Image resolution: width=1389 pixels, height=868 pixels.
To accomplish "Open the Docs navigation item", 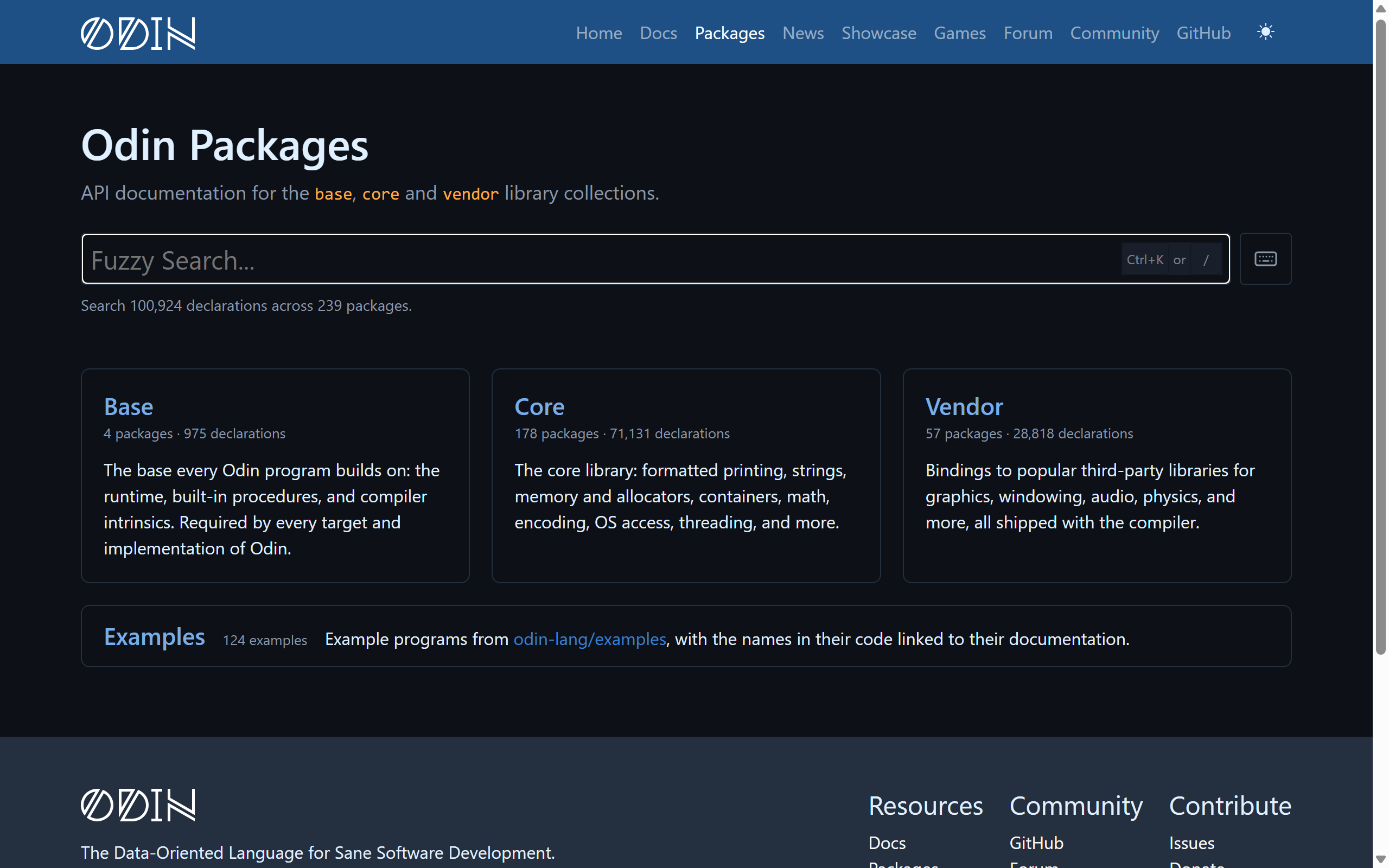I will tap(658, 33).
